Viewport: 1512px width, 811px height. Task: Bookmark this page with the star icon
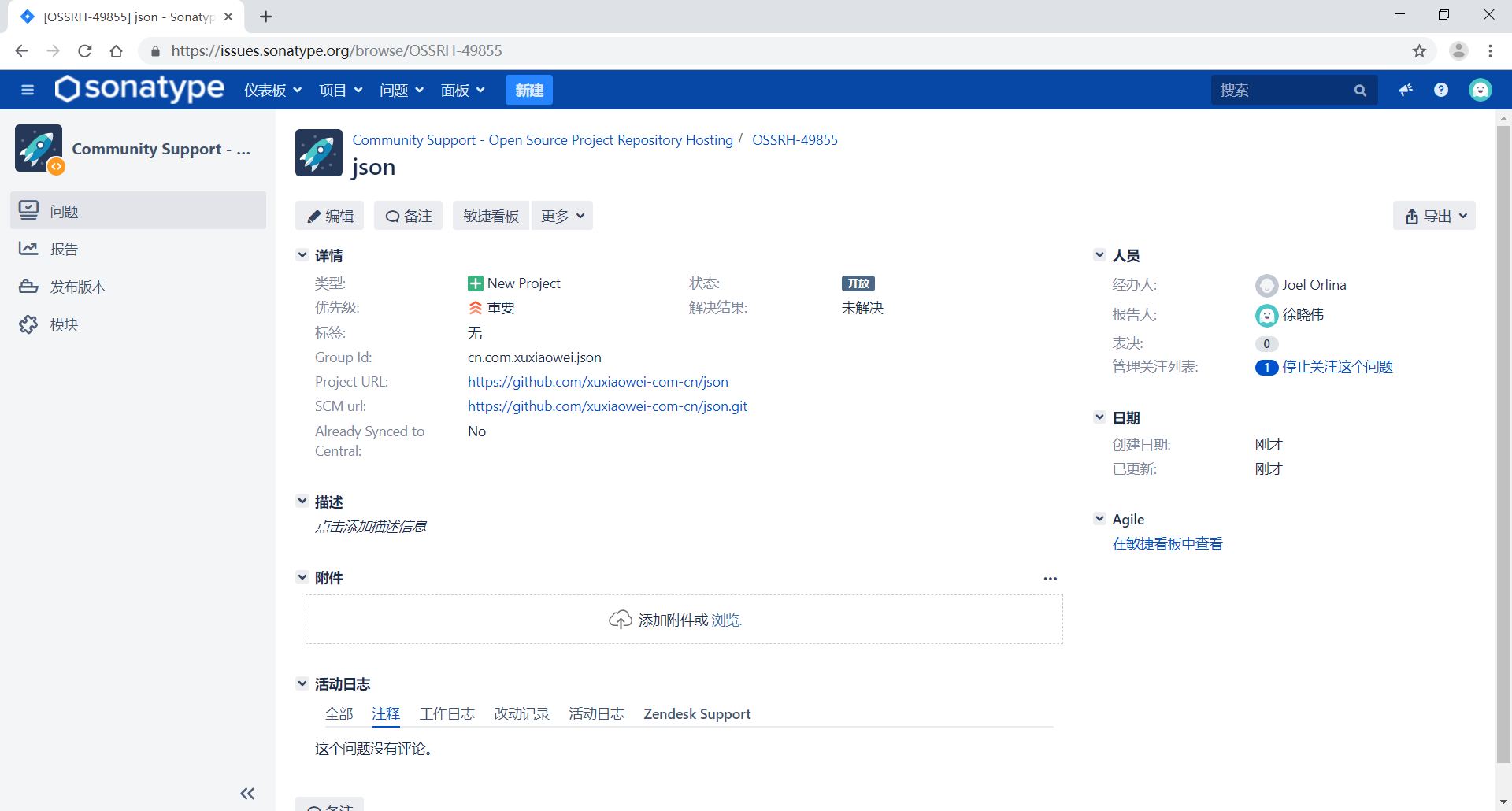pyautogui.click(x=1419, y=50)
